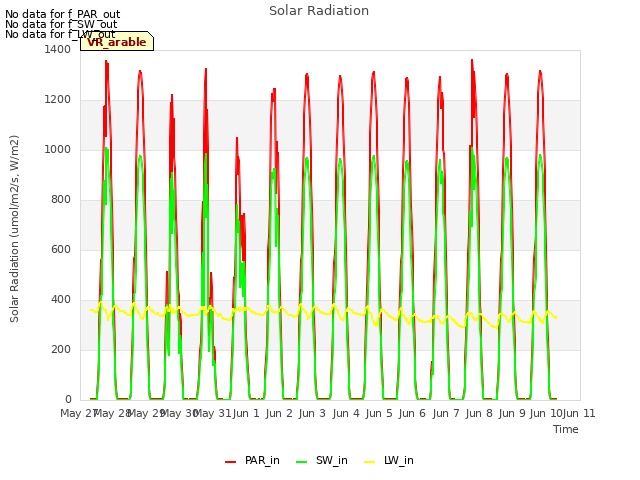
Task: Click the Jun 8 x-axis tick label
Action: point(479,413)
